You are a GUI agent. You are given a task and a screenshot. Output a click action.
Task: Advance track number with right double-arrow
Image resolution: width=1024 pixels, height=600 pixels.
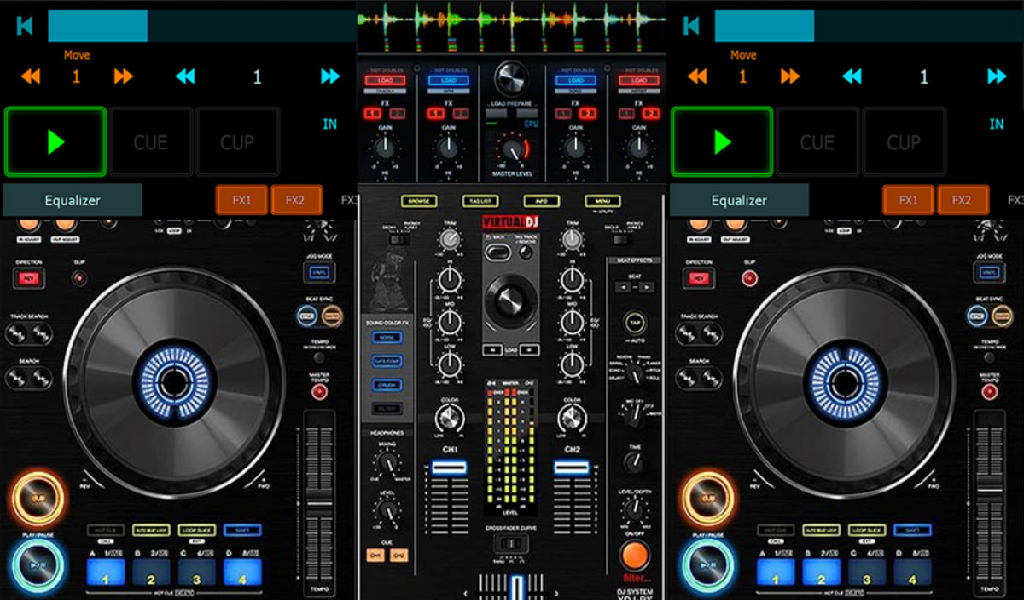click(x=329, y=74)
